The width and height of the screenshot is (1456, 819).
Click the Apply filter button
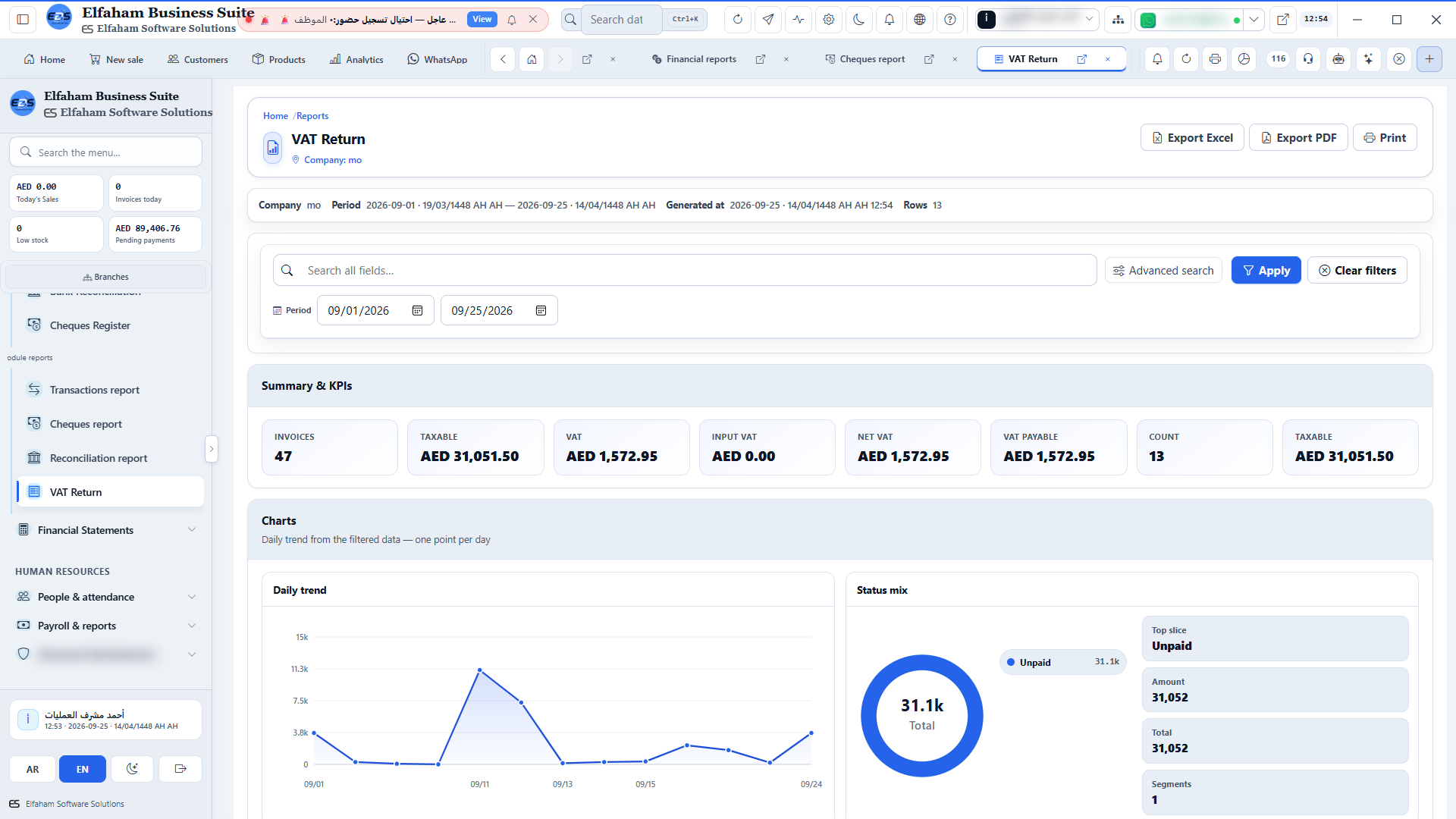pyautogui.click(x=1266, y=271)
